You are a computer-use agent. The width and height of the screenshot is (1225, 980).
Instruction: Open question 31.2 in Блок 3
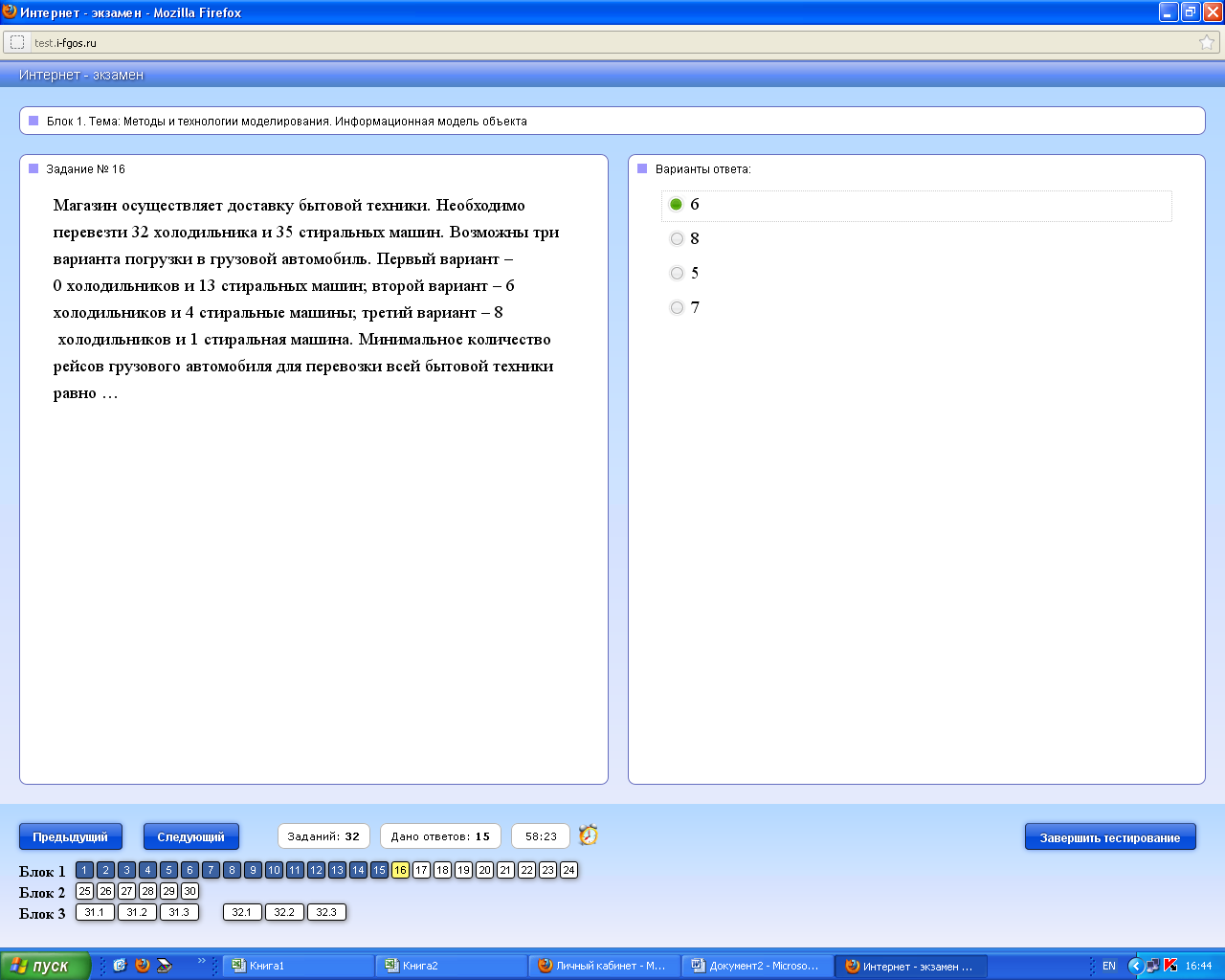[x=137, y=912]
